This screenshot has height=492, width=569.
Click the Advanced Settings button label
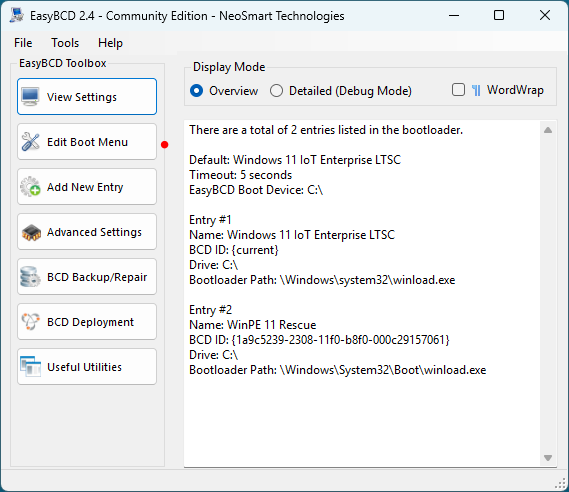(94, 232)
